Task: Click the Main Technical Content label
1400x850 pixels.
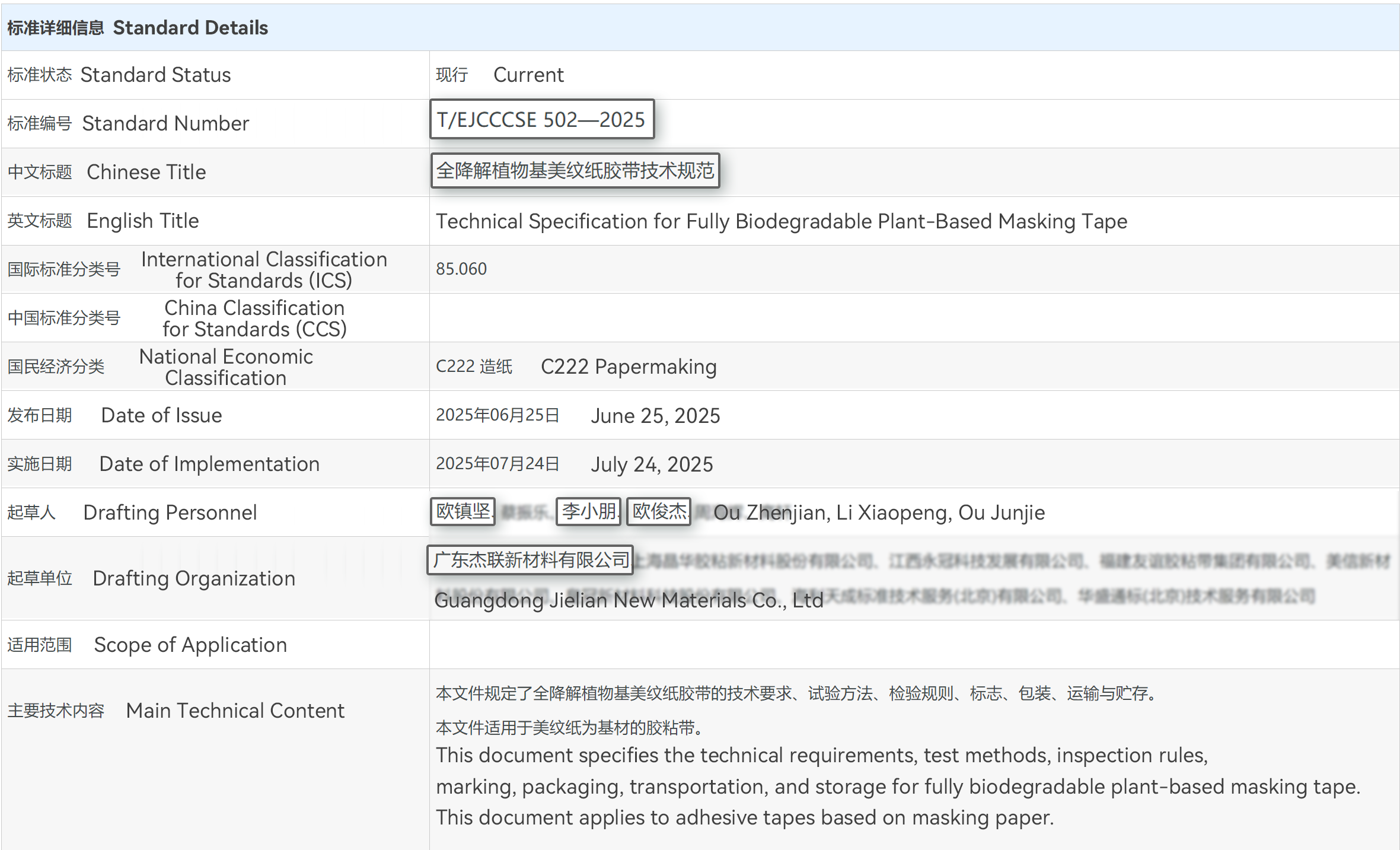Action: coord(235,711)
